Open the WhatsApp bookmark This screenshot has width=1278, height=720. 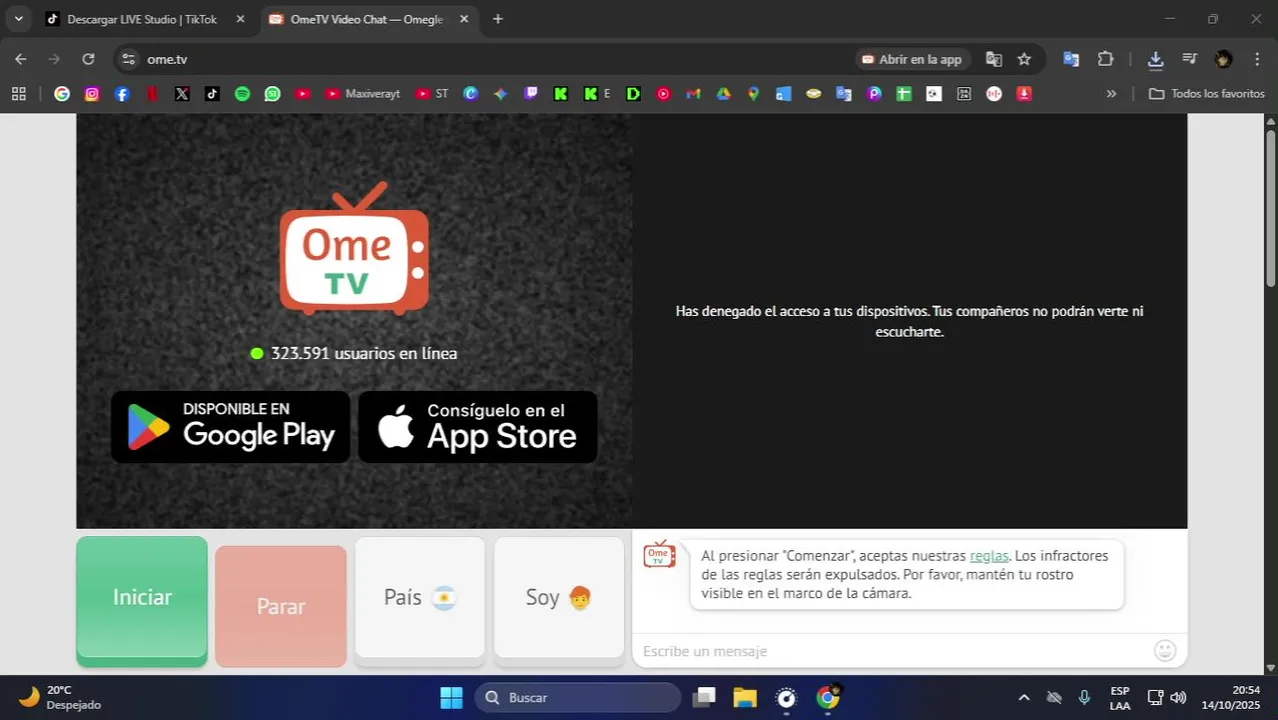coord(272,93)
